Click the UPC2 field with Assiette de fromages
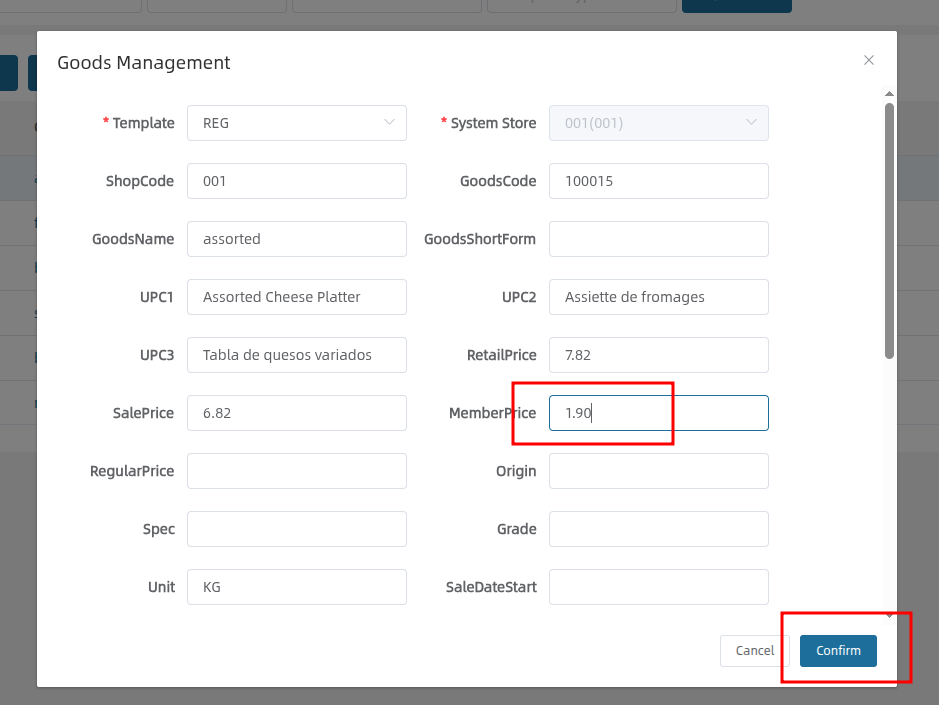The image size is (939, 705). 658,297
